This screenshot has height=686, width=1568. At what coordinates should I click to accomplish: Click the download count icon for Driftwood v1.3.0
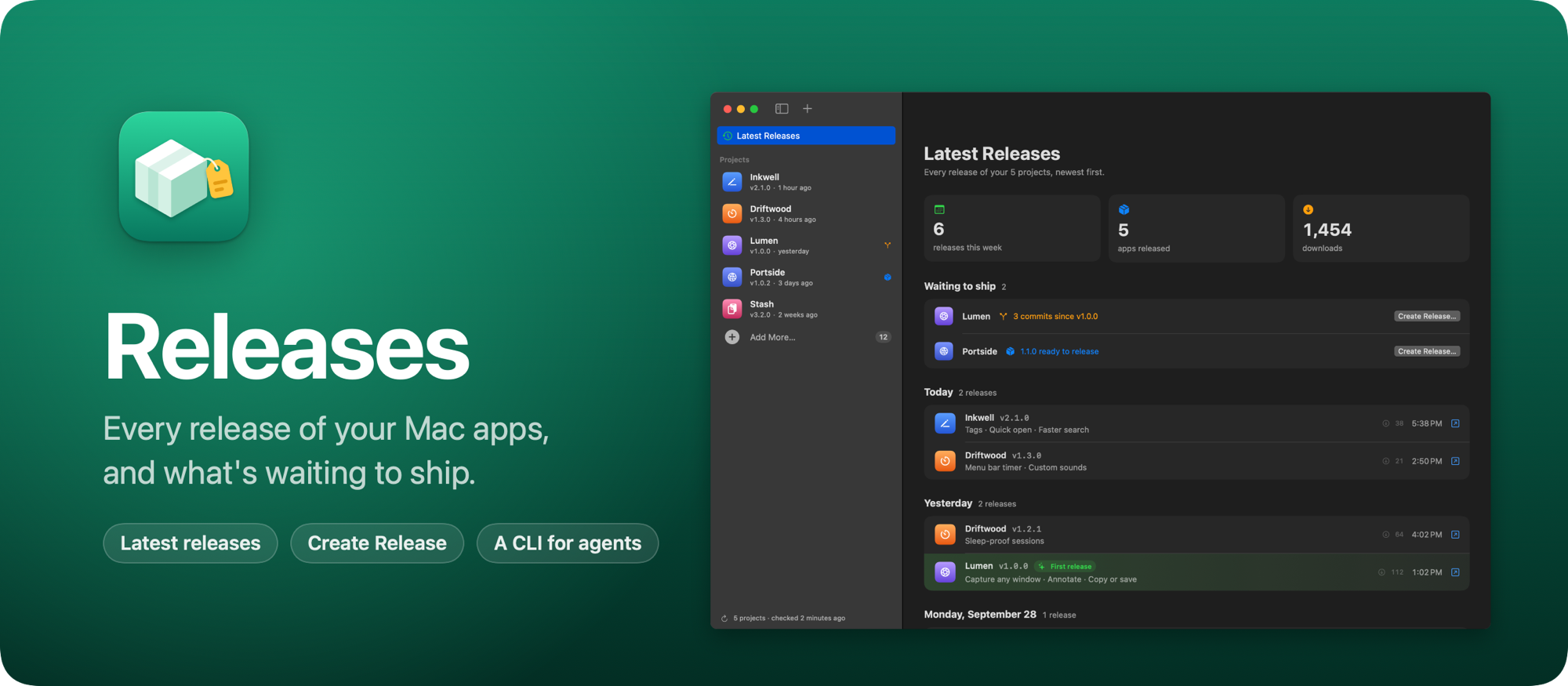1385,461
